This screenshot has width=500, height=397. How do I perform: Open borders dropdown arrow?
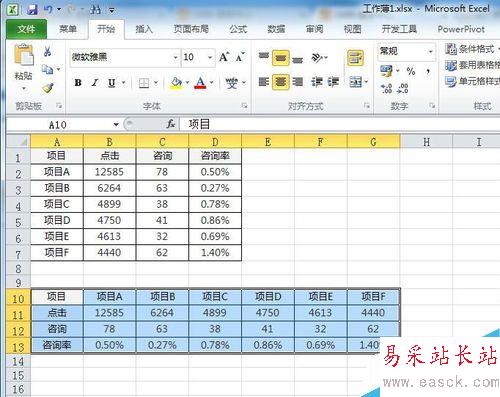tap(156, 83)
